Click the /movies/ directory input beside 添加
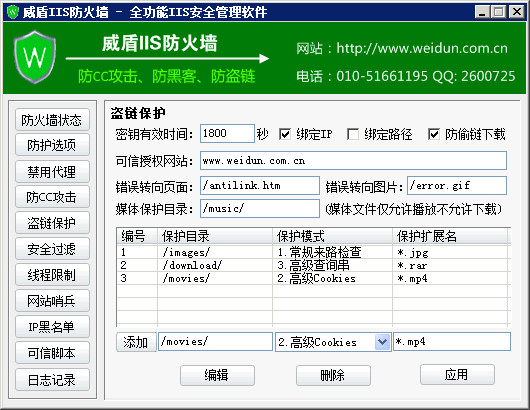Viewport: 530px width, 410px height. coord(215,342)
